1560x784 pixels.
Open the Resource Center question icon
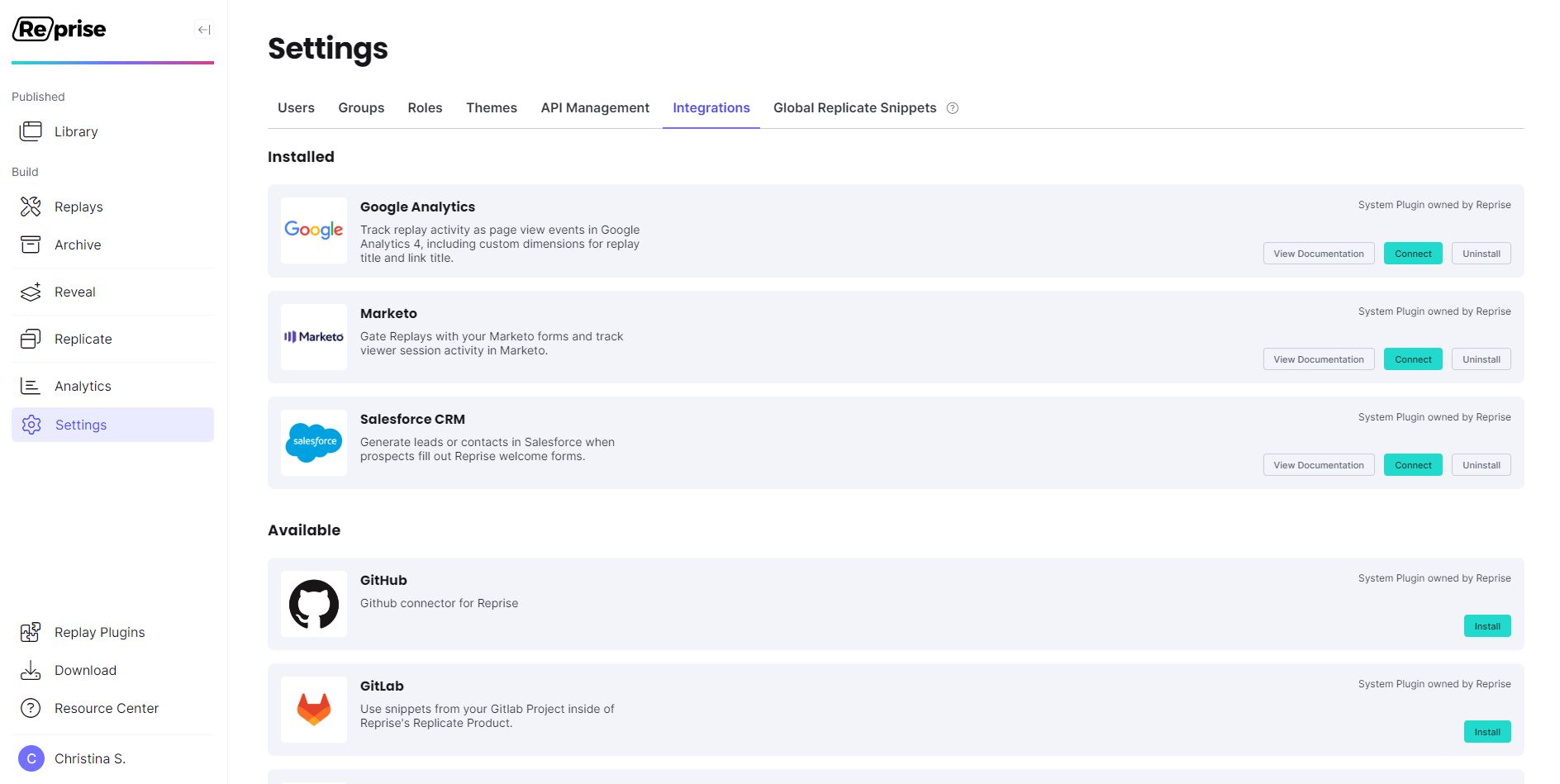tap(31, 708)
